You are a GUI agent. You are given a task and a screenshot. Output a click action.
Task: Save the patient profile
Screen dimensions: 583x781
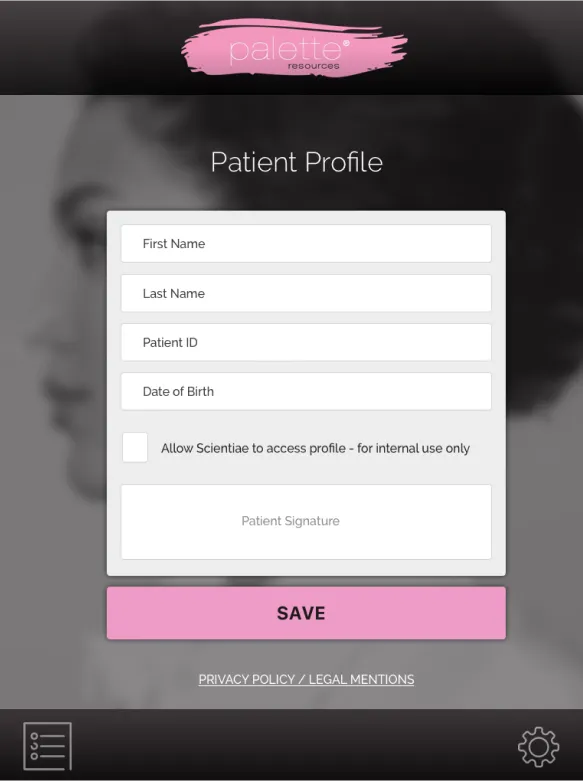(306, 613)
